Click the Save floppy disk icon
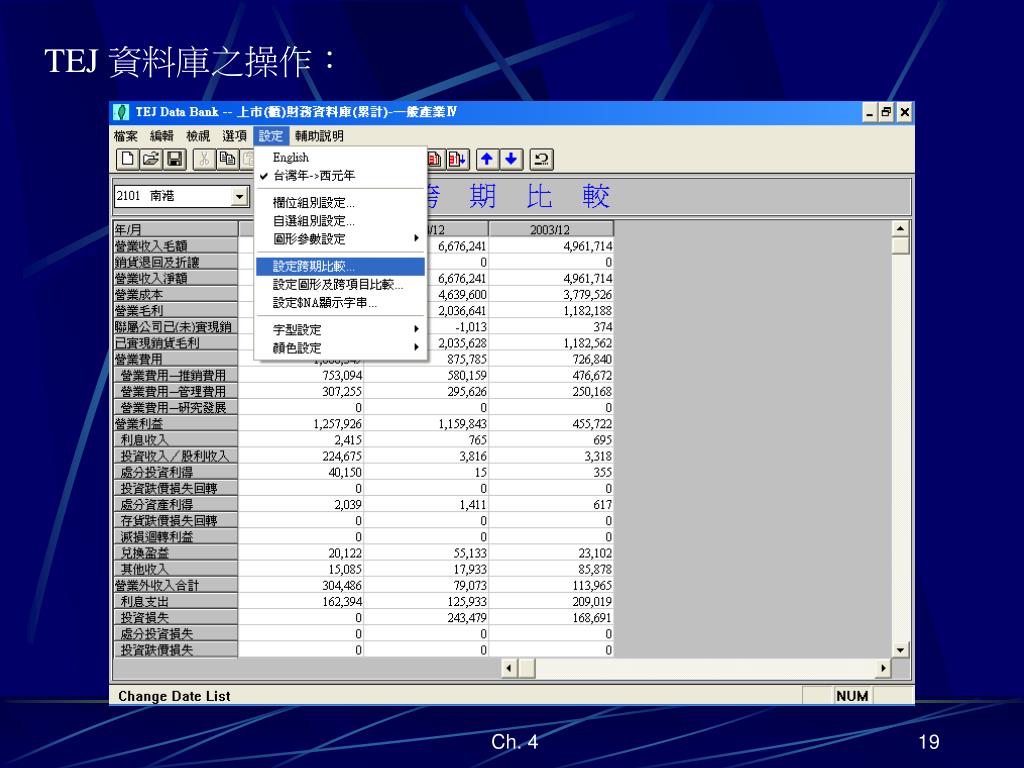This screenshot has width=1024, height=768. pos(174,159)
